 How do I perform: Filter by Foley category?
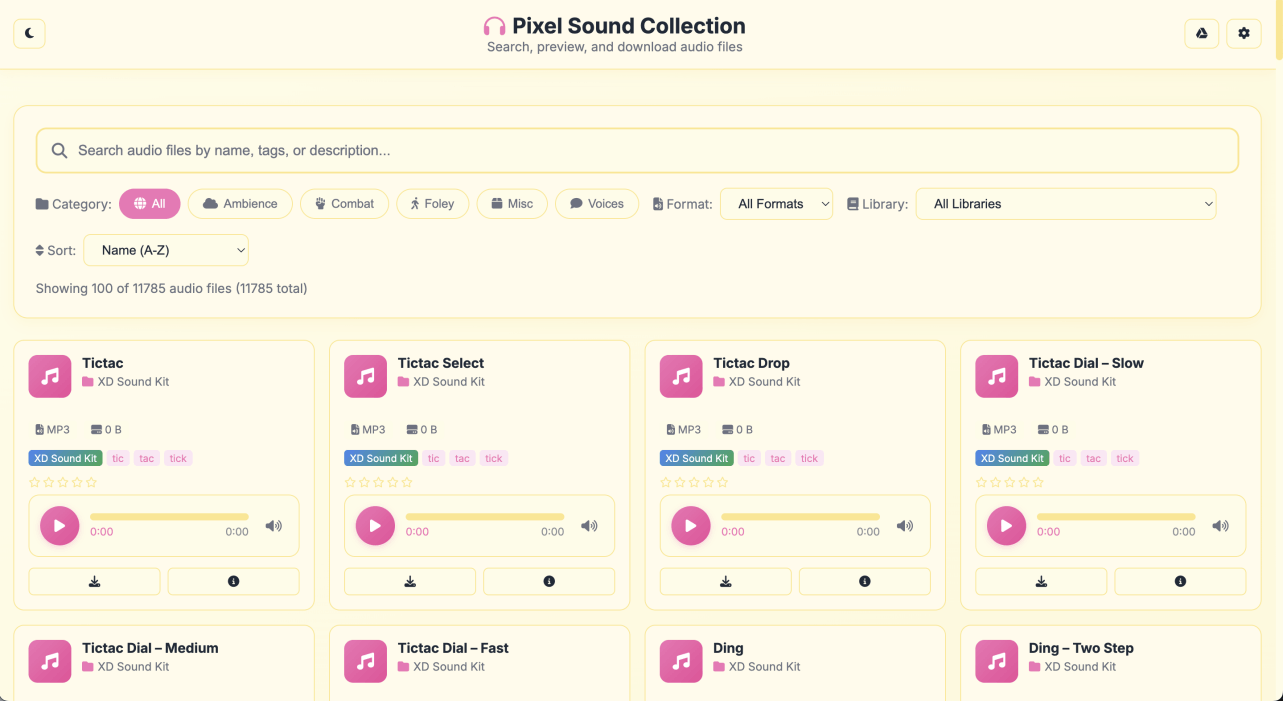point(432,204)
